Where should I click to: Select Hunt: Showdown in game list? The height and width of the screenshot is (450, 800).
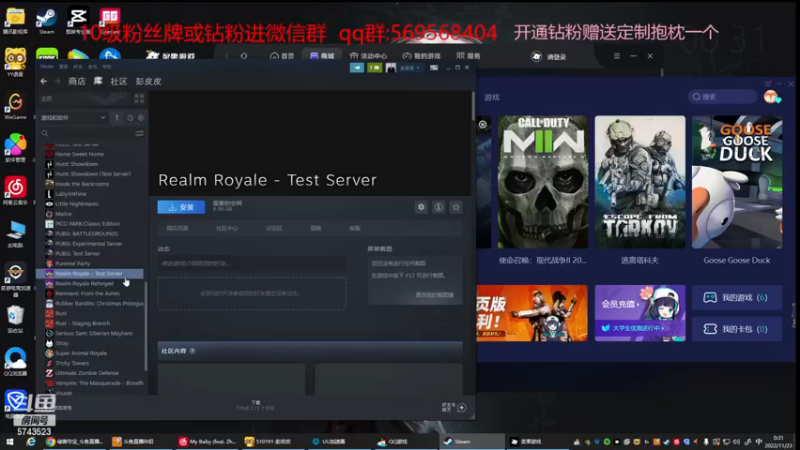pyautogui.click(x=77, y=164)
